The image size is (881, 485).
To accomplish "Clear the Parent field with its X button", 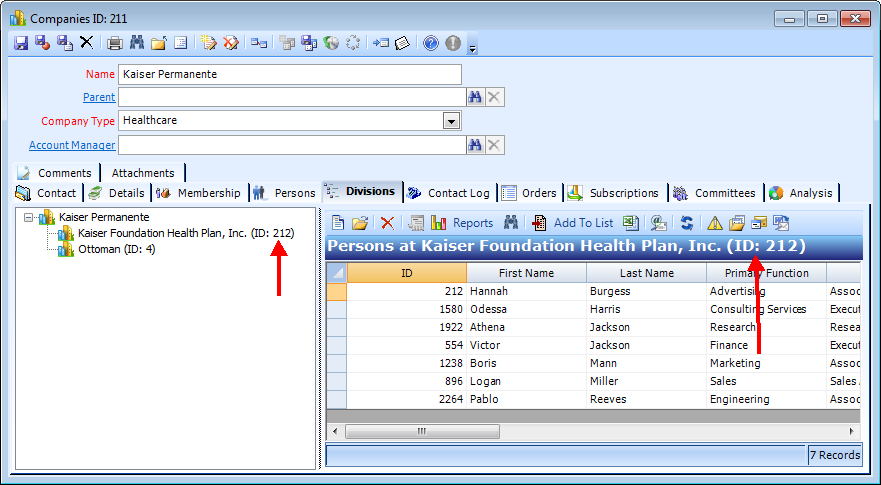I will [494, 97].
